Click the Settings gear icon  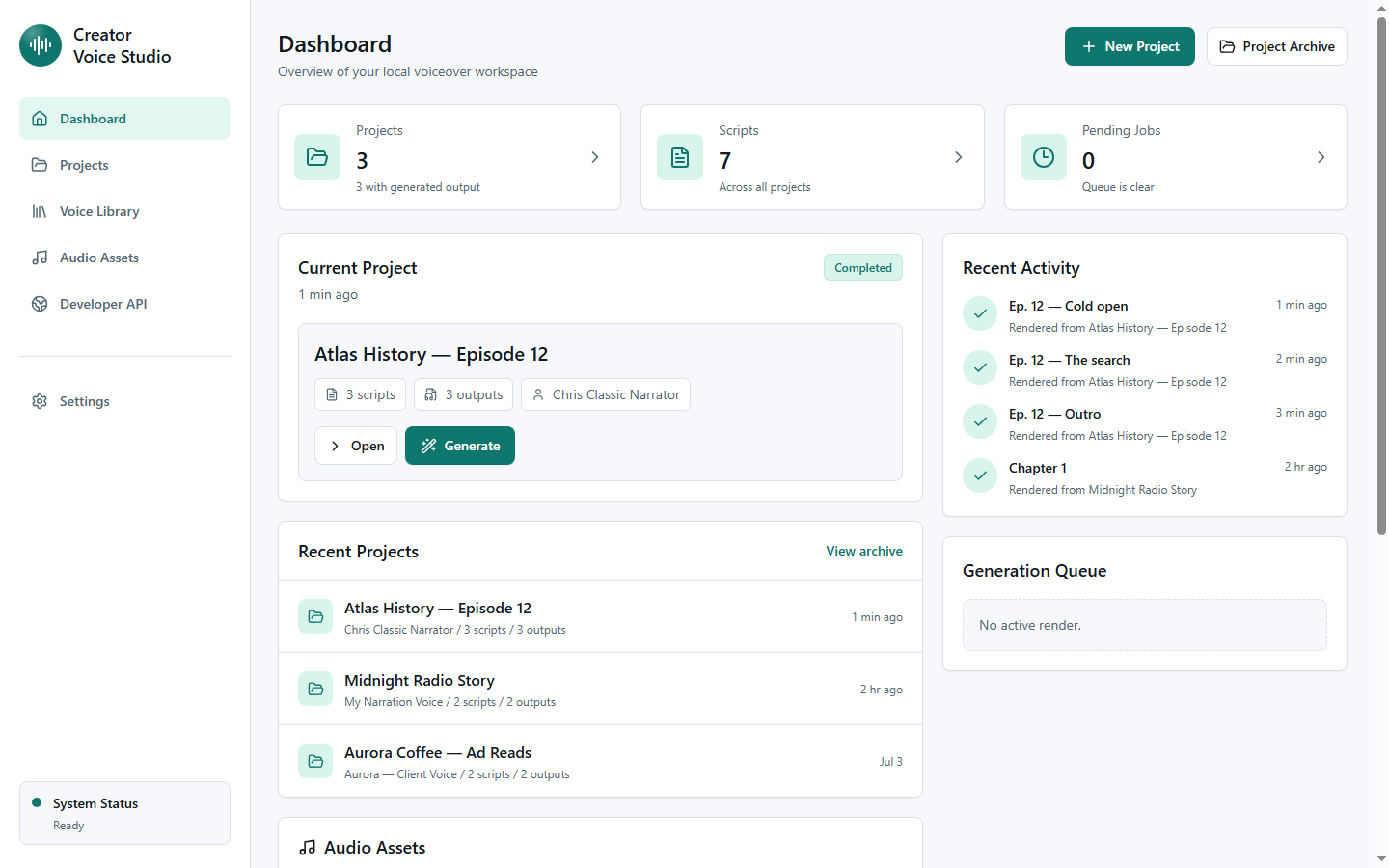coord(40,401)
